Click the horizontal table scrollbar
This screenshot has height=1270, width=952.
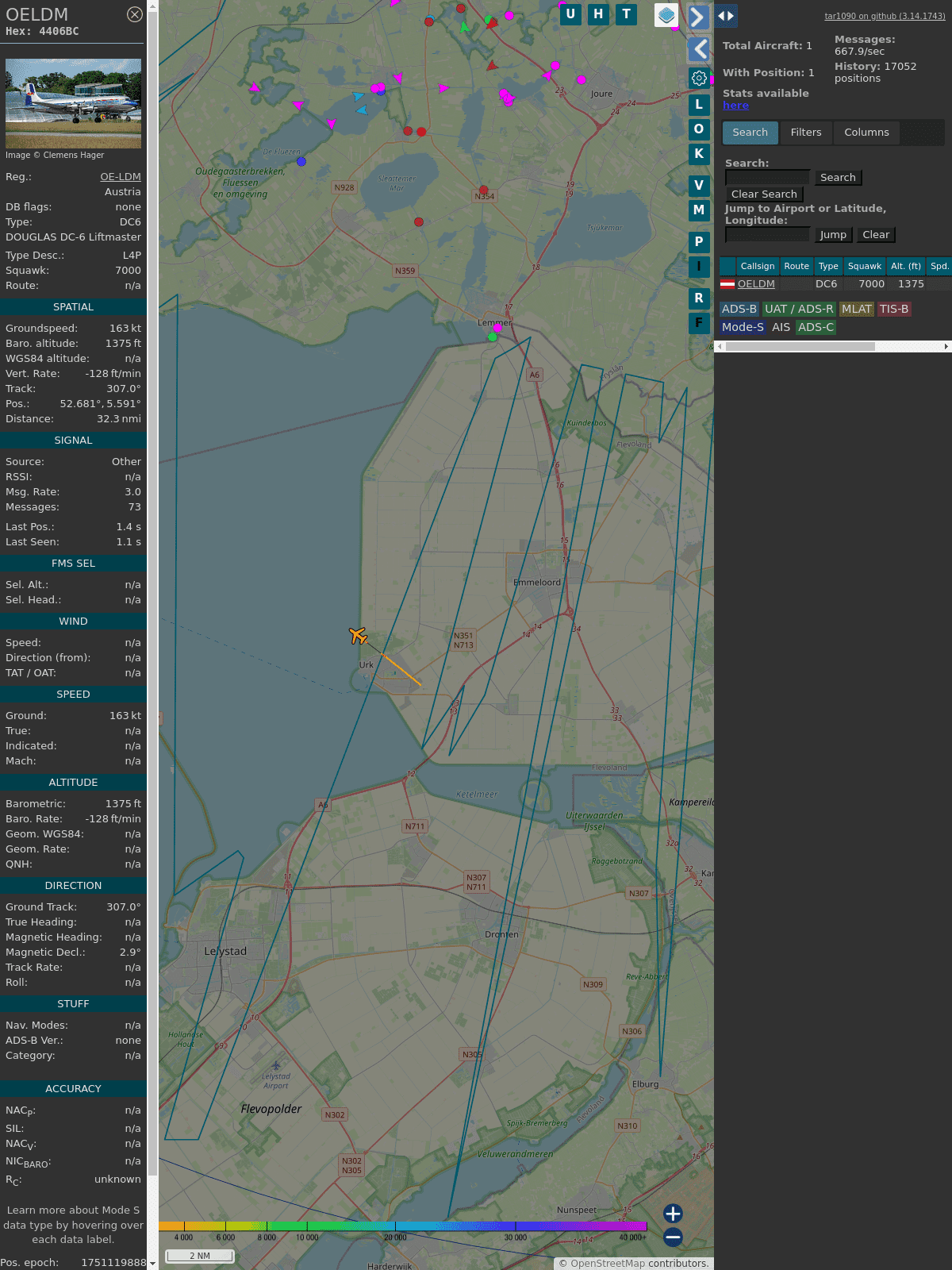[800, 347]
